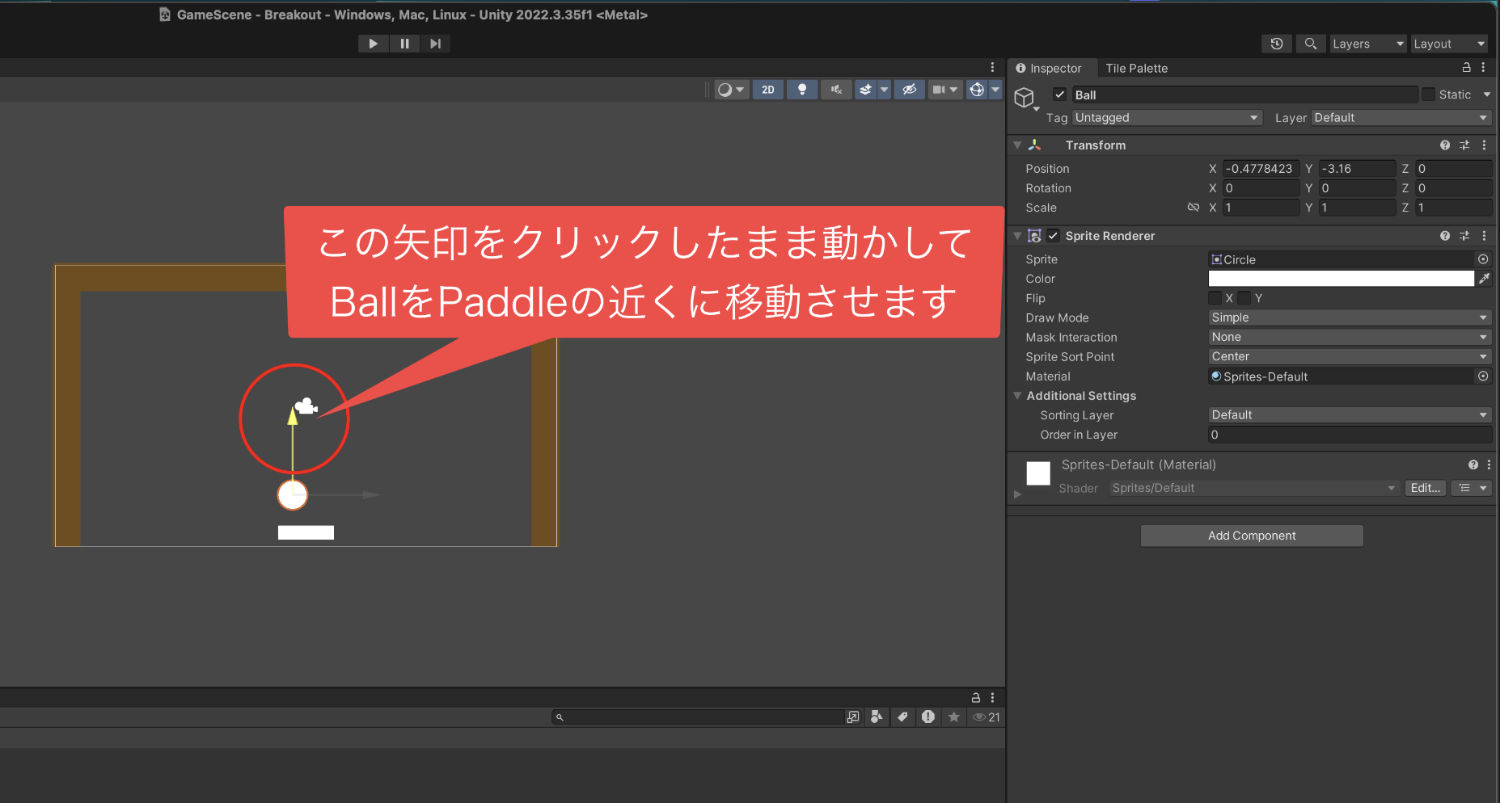Collapse the Additional Settings foldout

point(1018,396)
